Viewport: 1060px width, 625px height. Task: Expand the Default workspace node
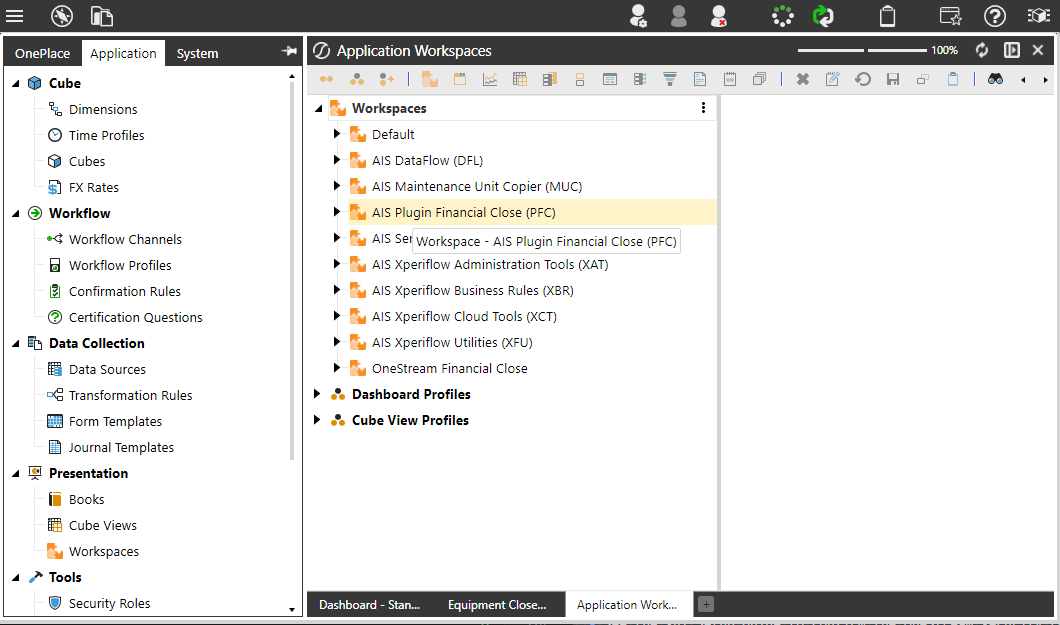pyautogui.click(x=336, y=134)
